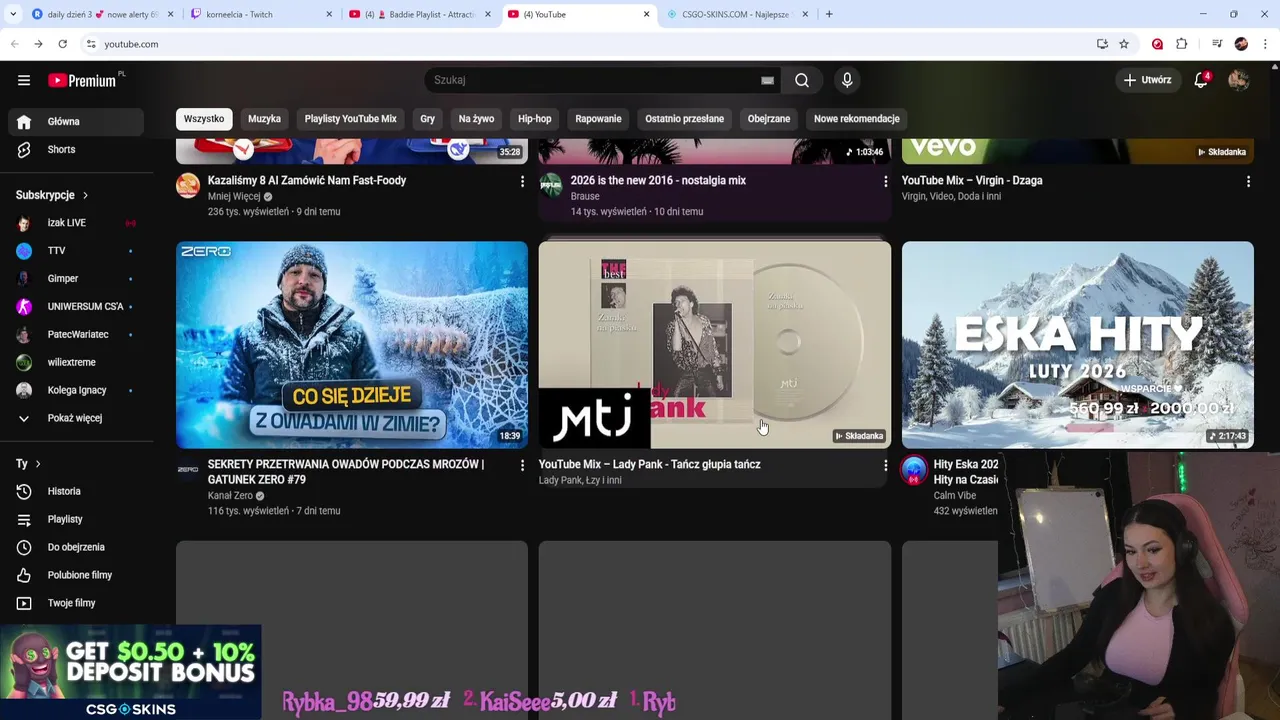Click the youtube.com address bar
This screenshot has width=1280, height=720.
[x=590, y=44]
